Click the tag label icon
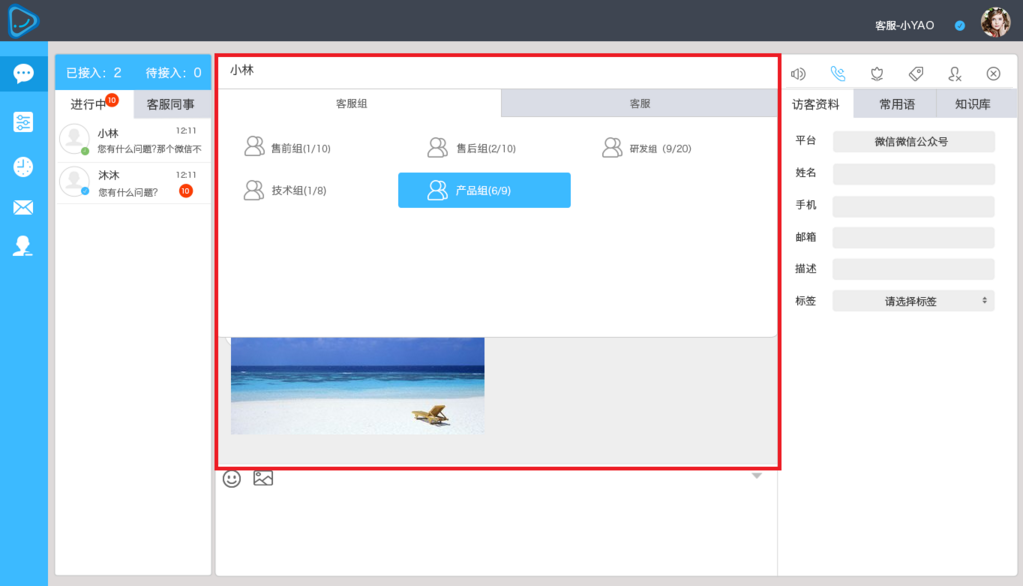Viewport: 1023px width, 586px height. click(915, 74)
